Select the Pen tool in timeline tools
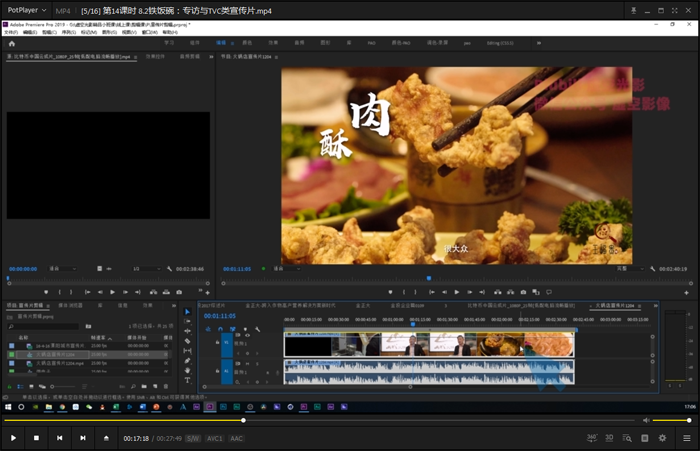Image resolution: width=700 pixels, height=451 pixels. pyautogui.click(x=187, y=361)
